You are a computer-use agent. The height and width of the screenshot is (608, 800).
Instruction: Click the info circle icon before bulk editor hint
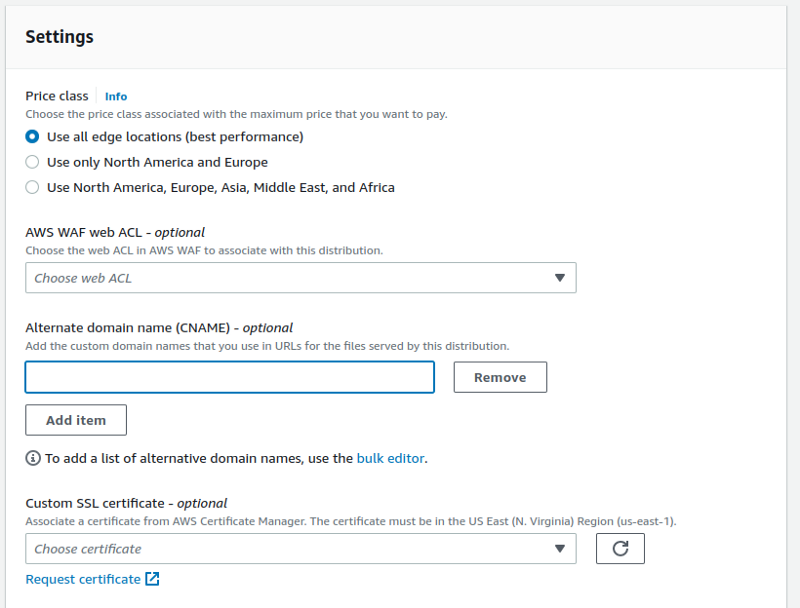click(x=33, y=459)
